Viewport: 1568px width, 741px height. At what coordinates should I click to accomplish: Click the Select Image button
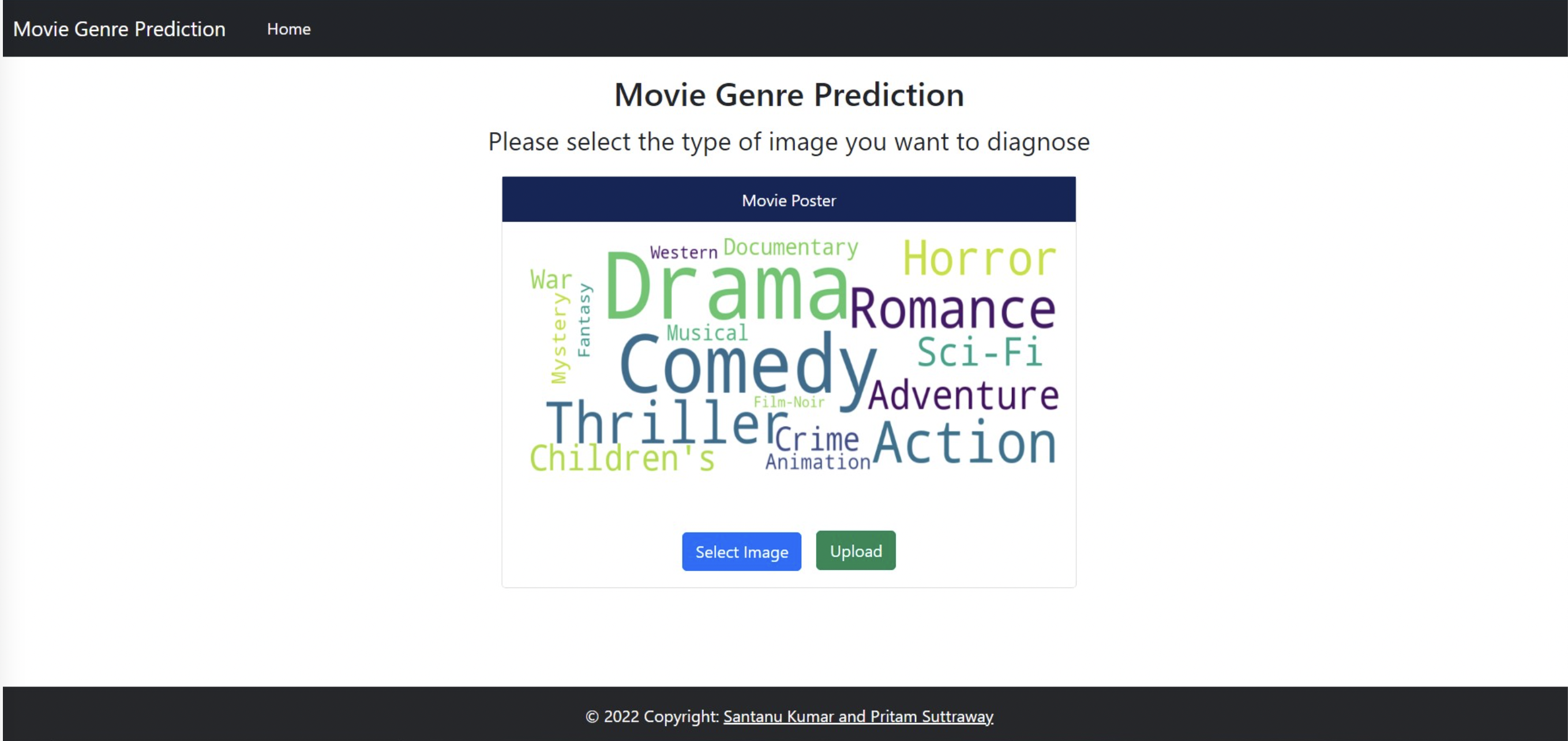[x=741, y=552]
